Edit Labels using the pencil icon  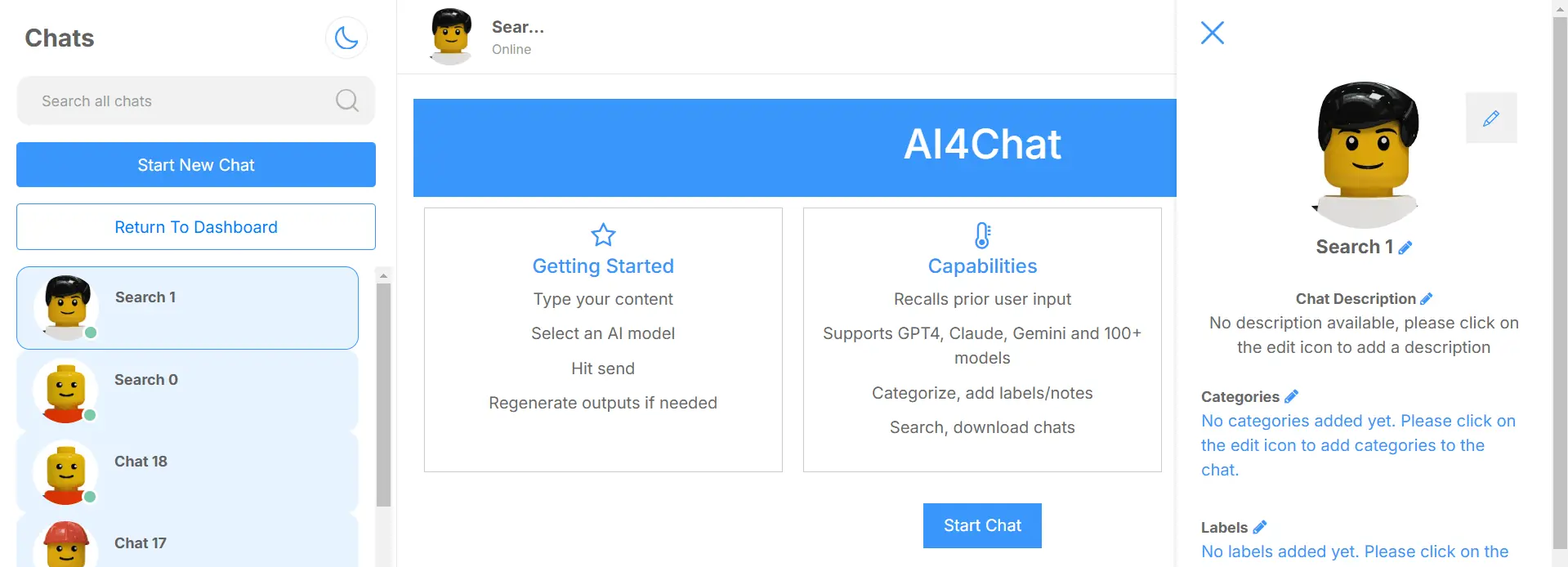(1260, 527)
